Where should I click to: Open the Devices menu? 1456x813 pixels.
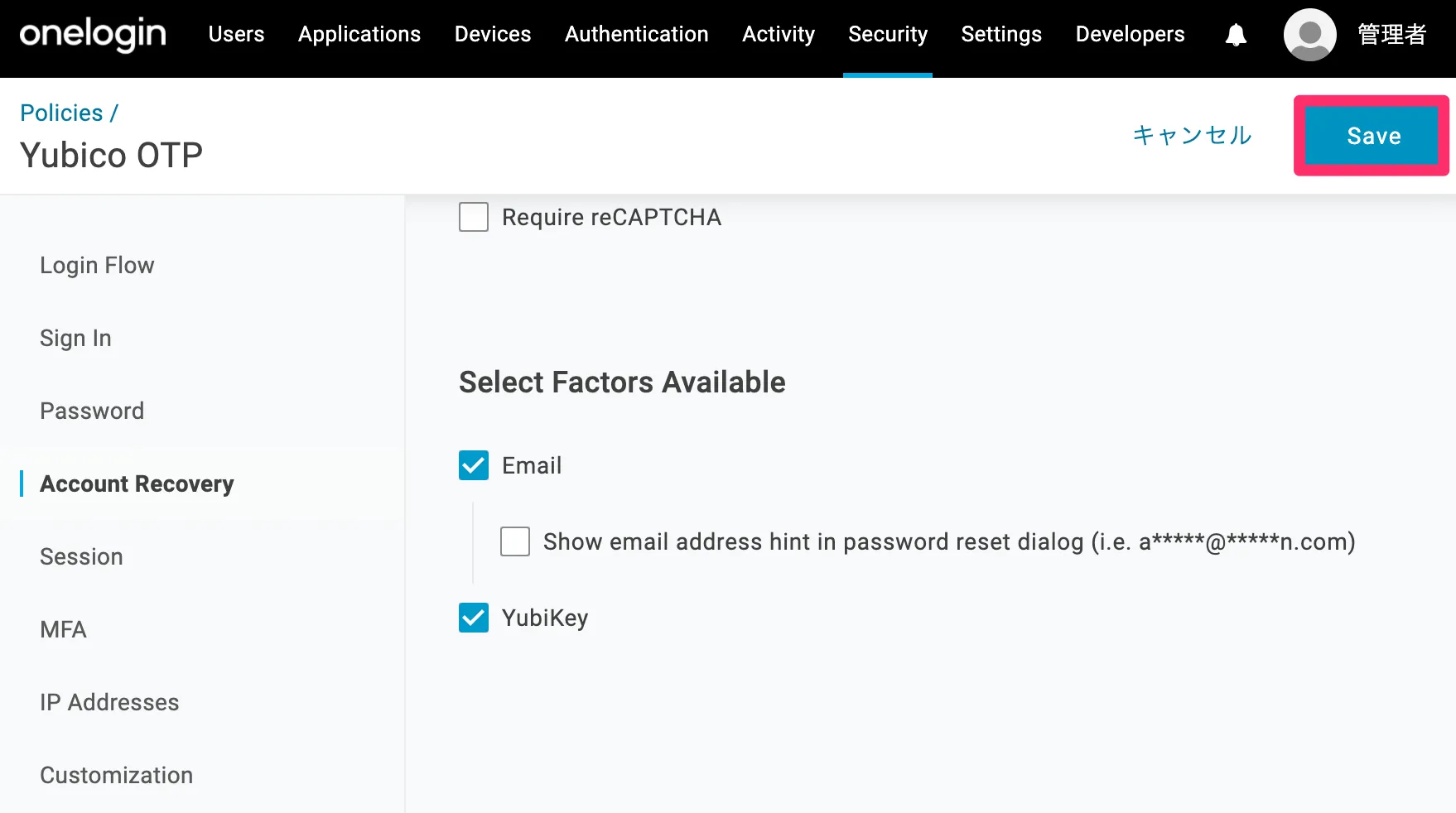(493, 34)
